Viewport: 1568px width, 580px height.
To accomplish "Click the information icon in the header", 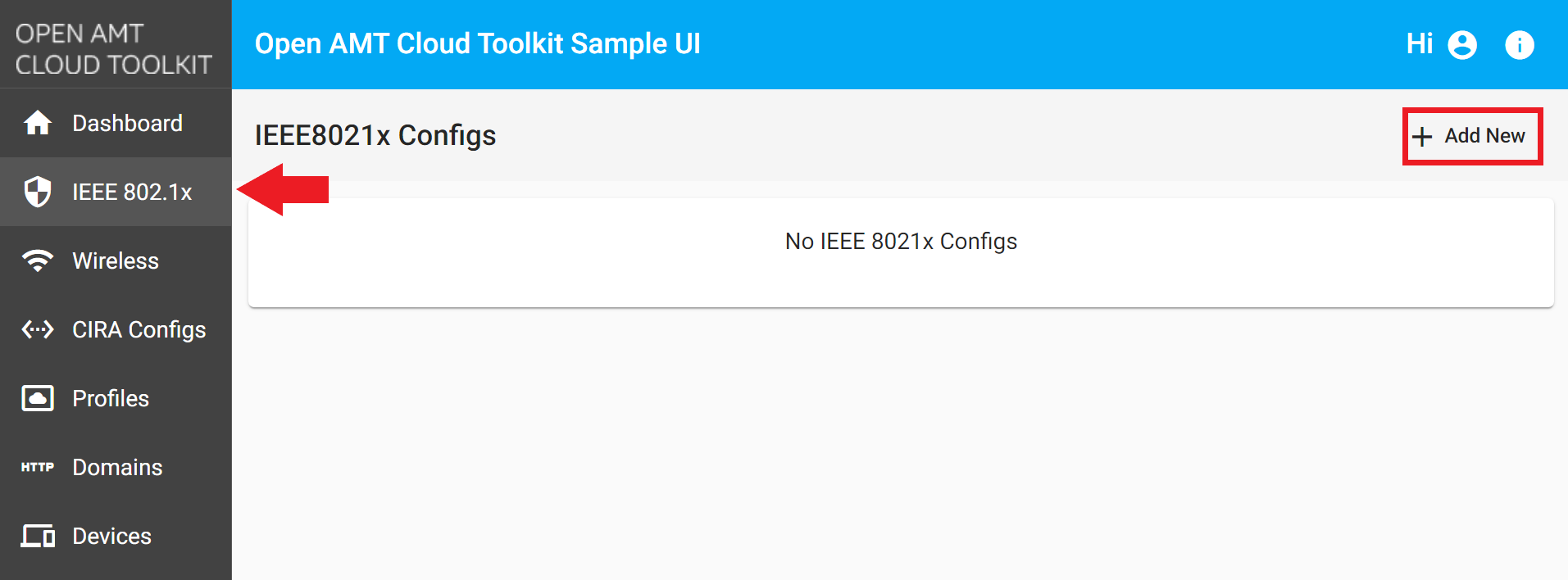I will [1520, 44].
